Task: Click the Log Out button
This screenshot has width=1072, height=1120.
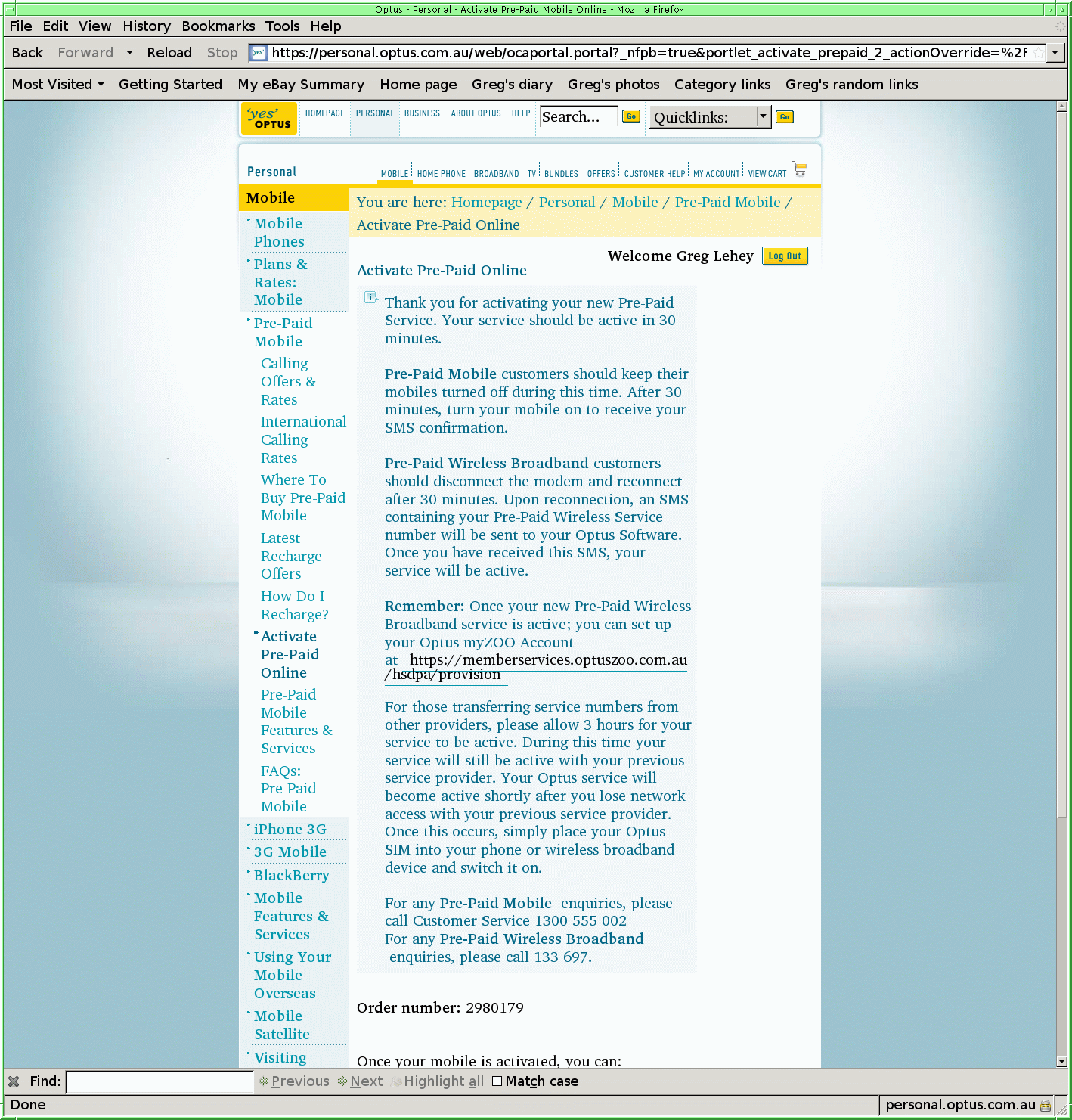Action: 785,256
